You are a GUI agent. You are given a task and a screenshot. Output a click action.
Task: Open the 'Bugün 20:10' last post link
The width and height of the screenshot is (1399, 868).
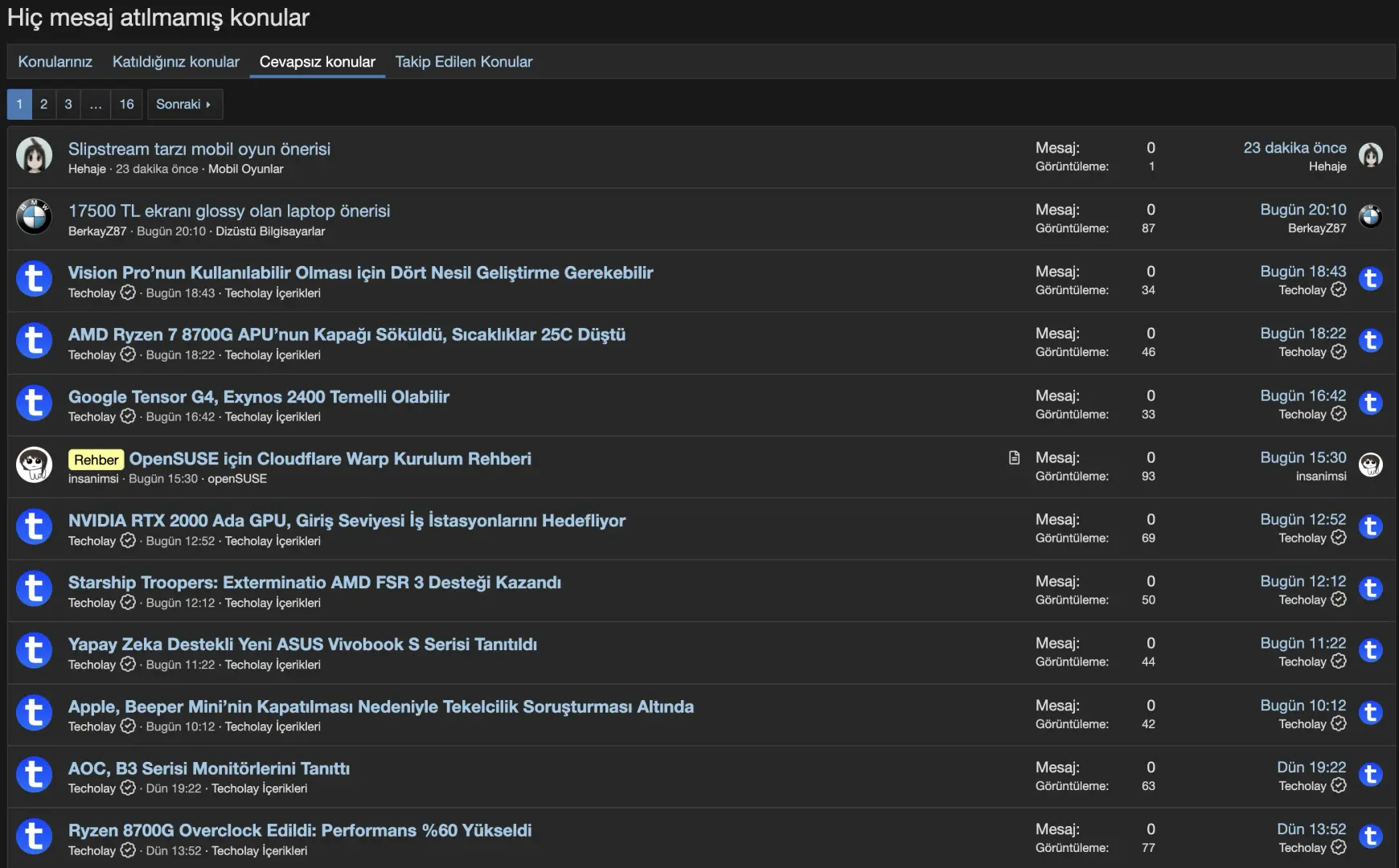coord(1303,210)
